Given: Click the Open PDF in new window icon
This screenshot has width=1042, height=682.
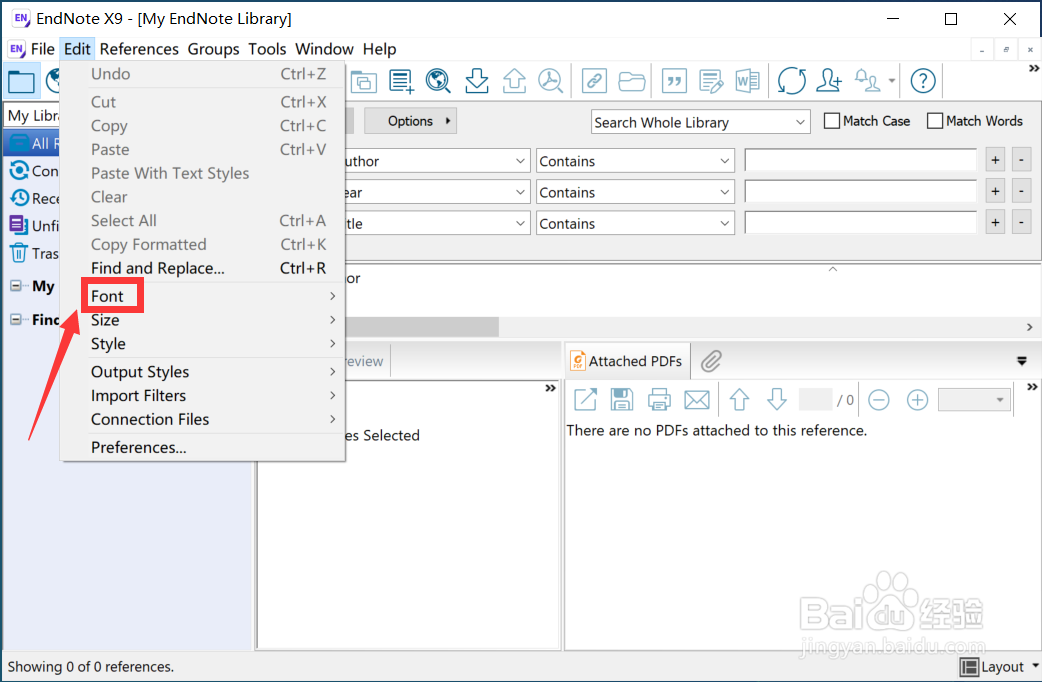Looking at the screenshot, I should 585,399.
